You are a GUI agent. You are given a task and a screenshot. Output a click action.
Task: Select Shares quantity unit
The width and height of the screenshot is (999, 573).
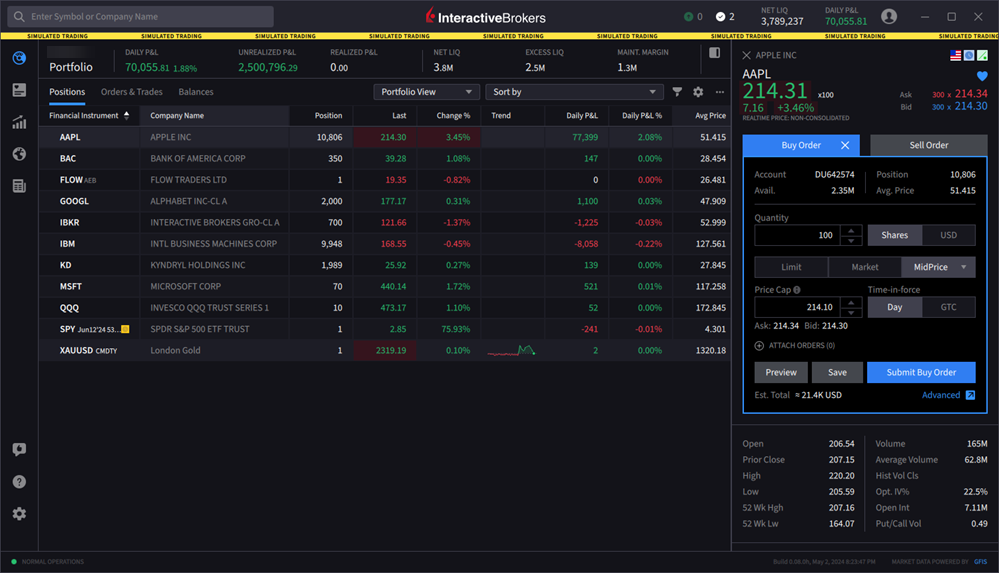pyautogui.click(x=895, y=235)
